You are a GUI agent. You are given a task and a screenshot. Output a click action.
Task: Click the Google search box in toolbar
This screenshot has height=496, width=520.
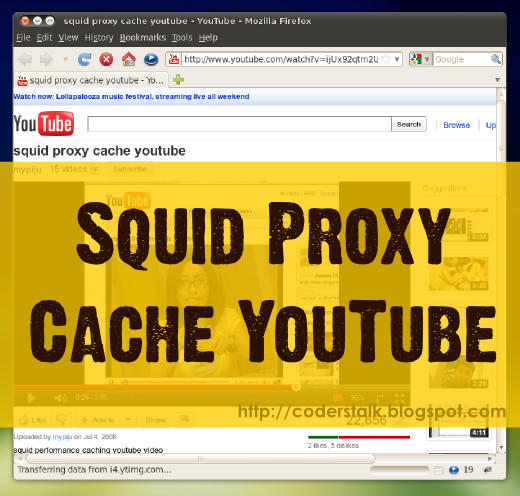(x=462, y=59)
